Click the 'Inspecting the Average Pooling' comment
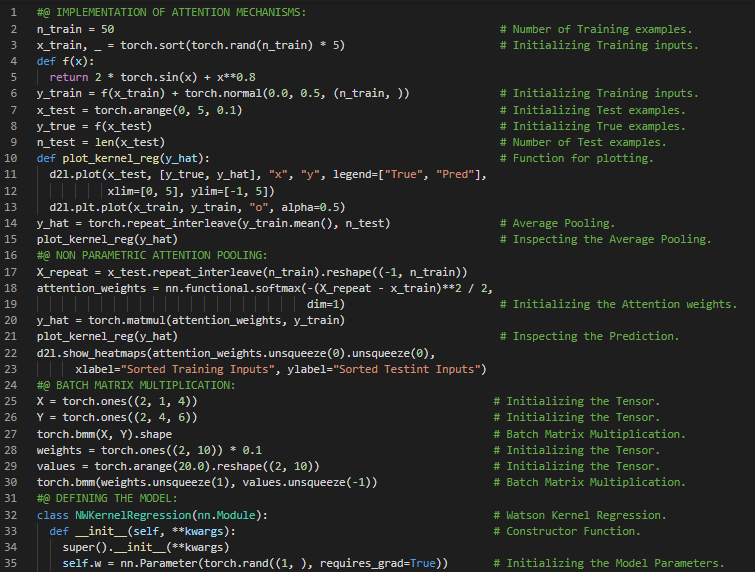 tap(611, 239)
